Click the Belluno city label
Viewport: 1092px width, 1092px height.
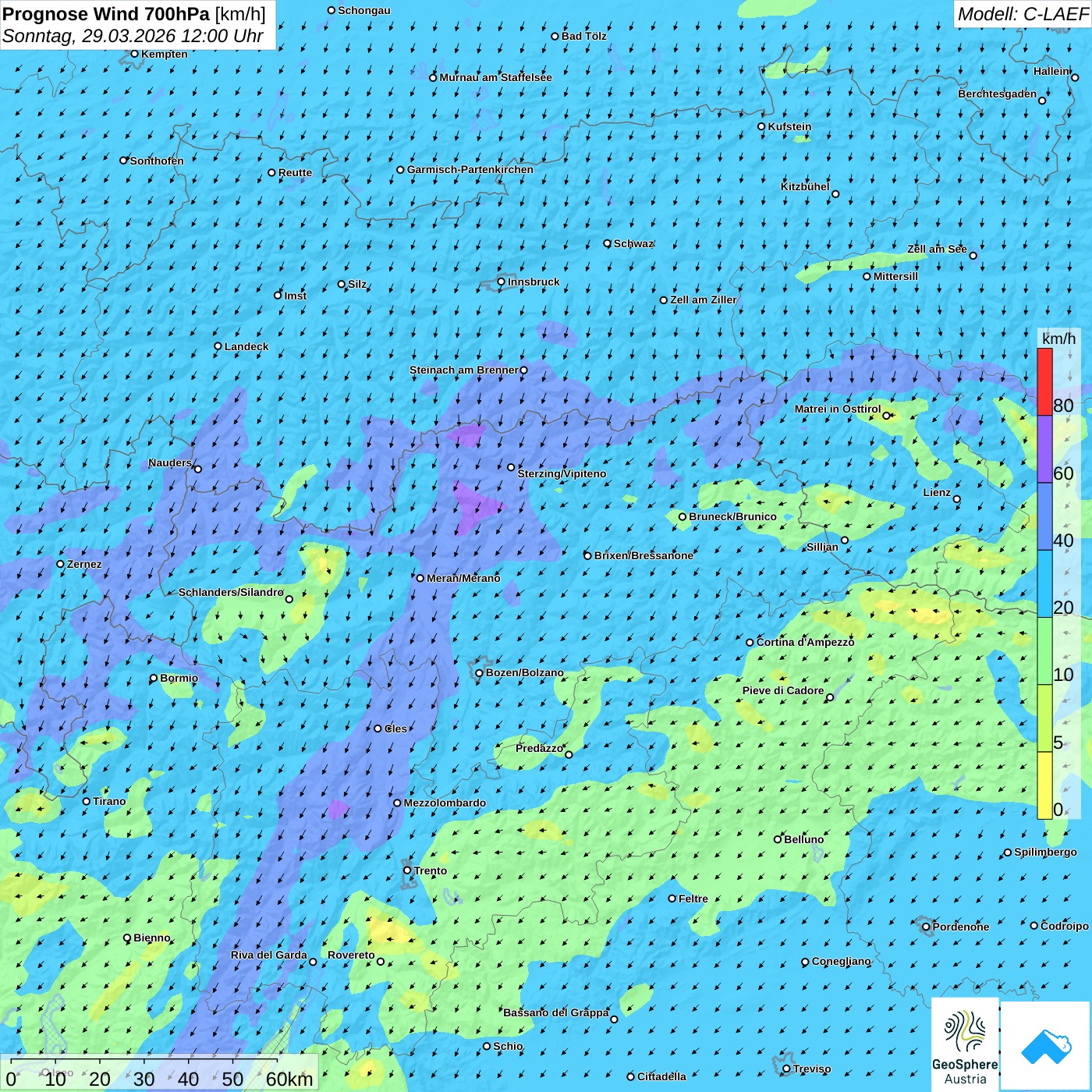click(804, 839)
